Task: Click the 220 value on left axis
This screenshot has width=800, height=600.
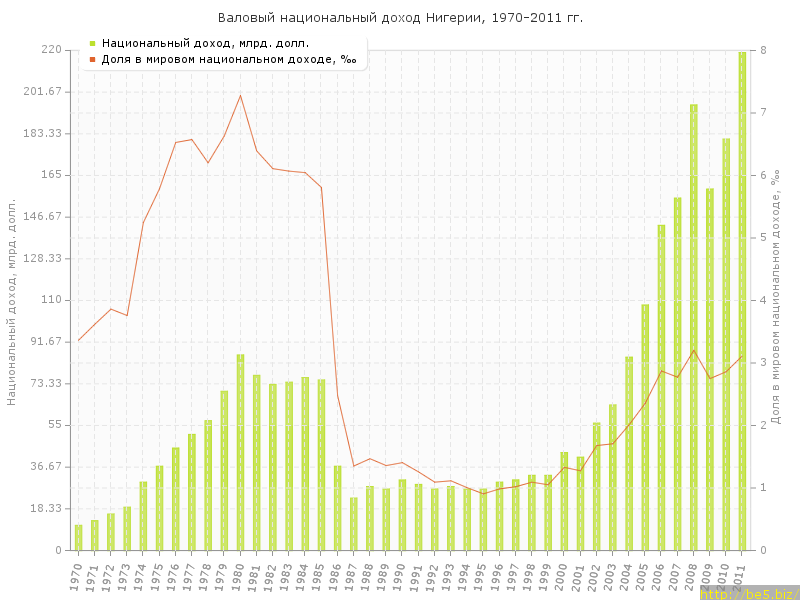Action: (x=51, y=50)
